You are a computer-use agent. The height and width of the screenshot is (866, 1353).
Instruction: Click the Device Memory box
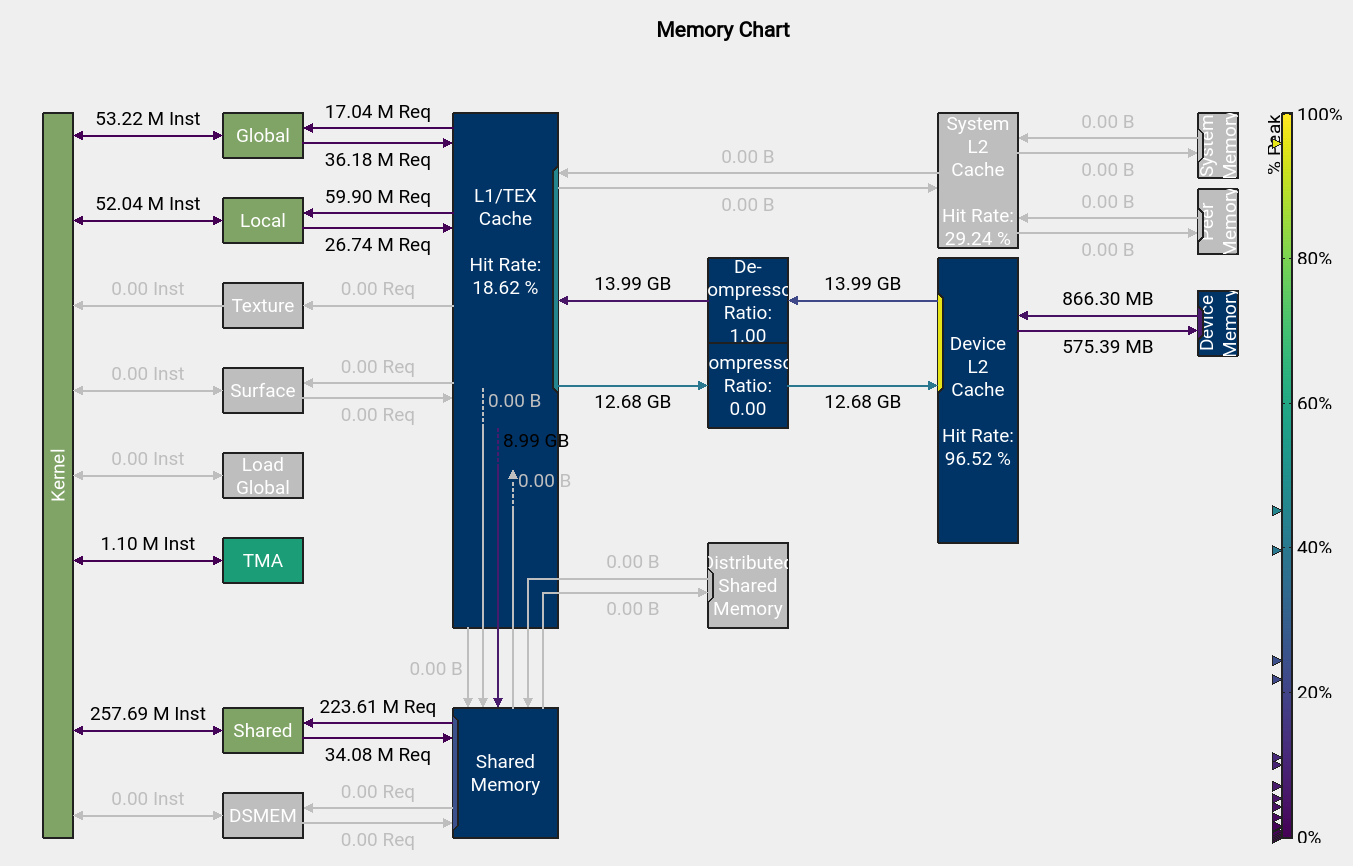point(1218,323)
